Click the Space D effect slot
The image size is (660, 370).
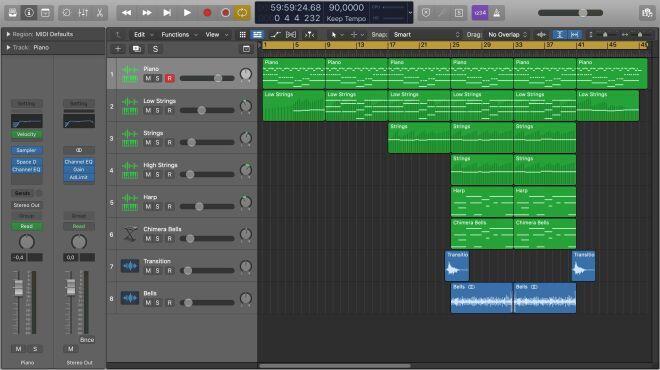coord(26,162)
